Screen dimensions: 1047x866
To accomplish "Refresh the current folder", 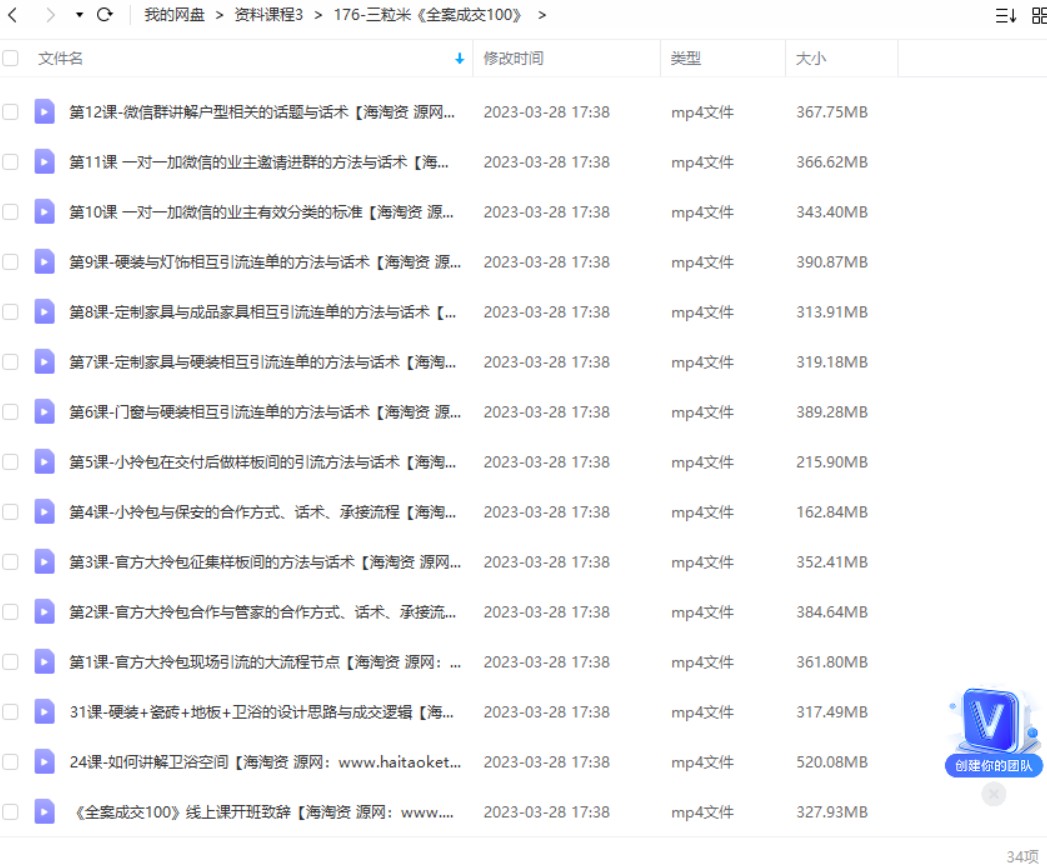I will (x=105, y=15).
